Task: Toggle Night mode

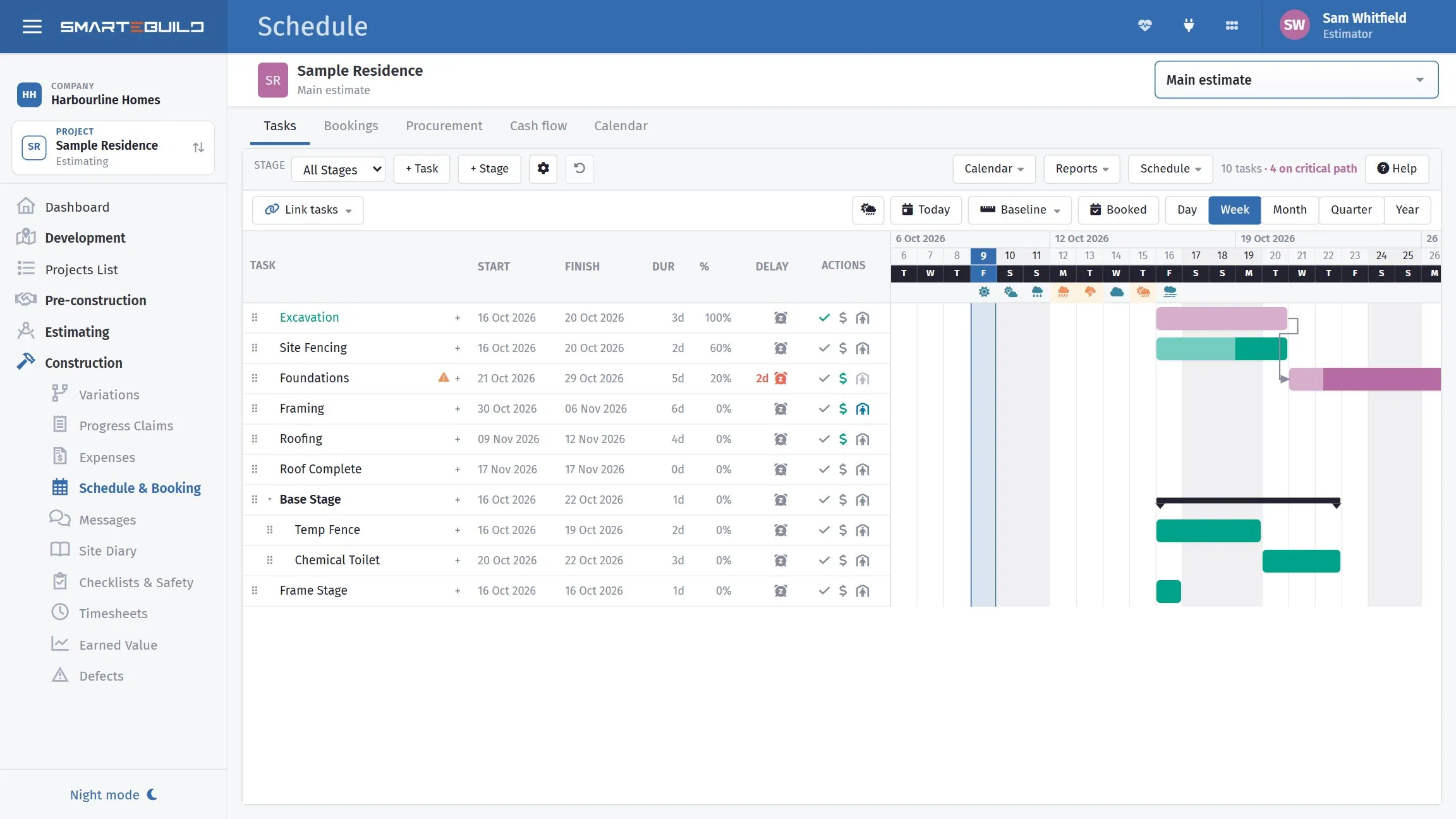Action: pos(114,795)
